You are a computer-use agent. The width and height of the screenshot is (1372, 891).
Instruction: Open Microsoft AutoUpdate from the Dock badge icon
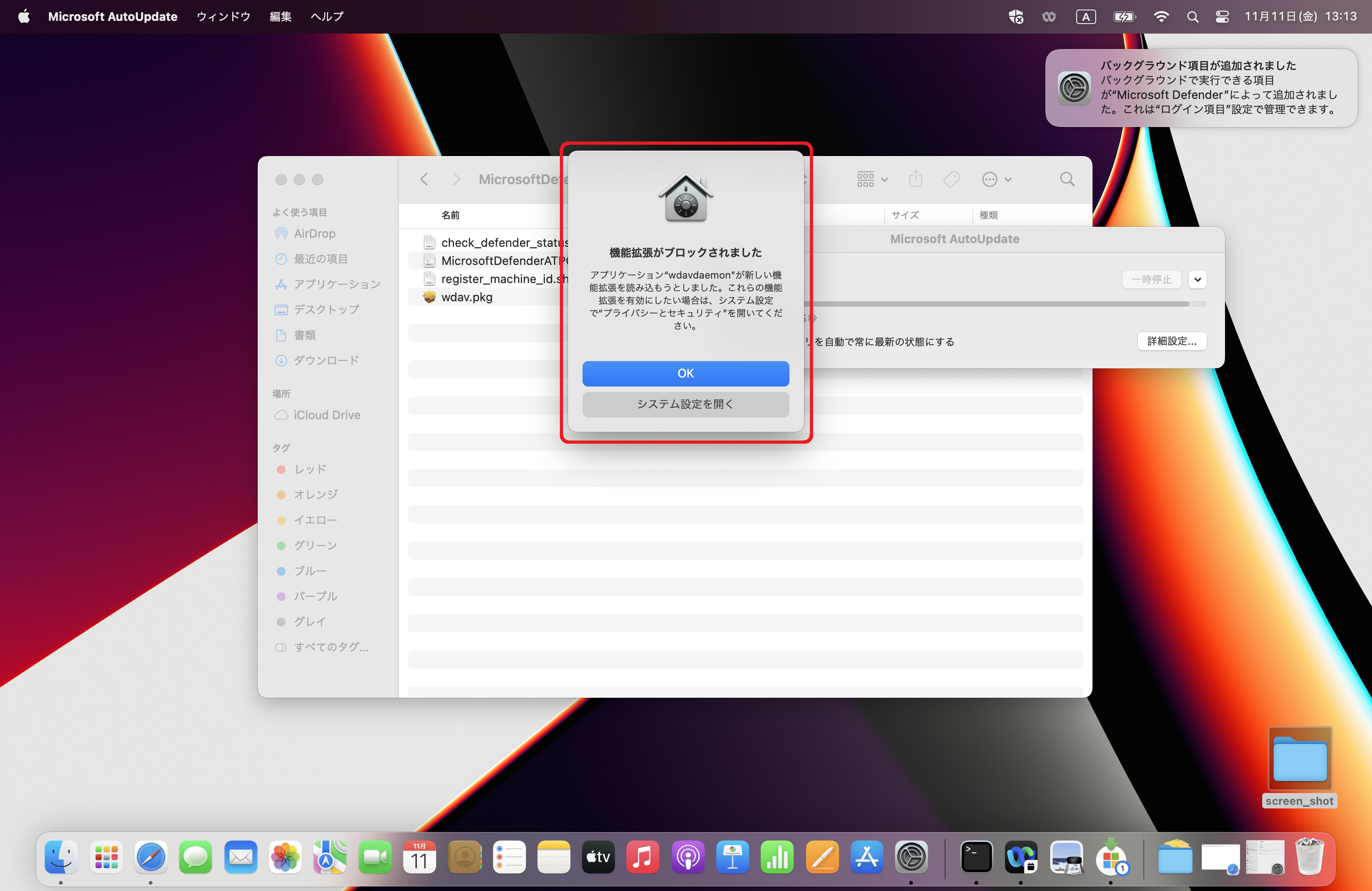click(1112, 858)
